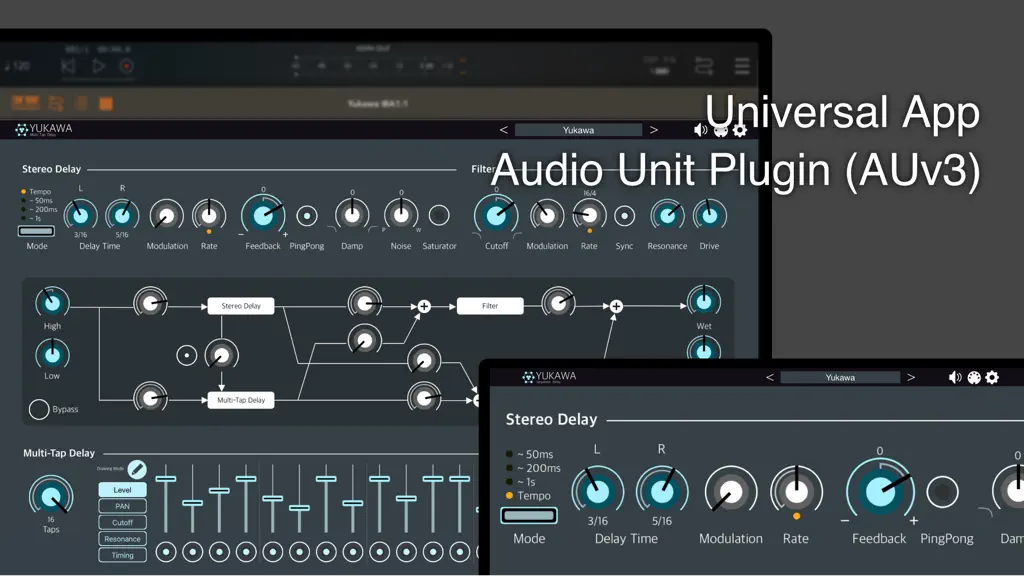Click the first Multi-Tap level fader
The height and width of the screenshot is (576, 1024).
(x=166, y=479)
